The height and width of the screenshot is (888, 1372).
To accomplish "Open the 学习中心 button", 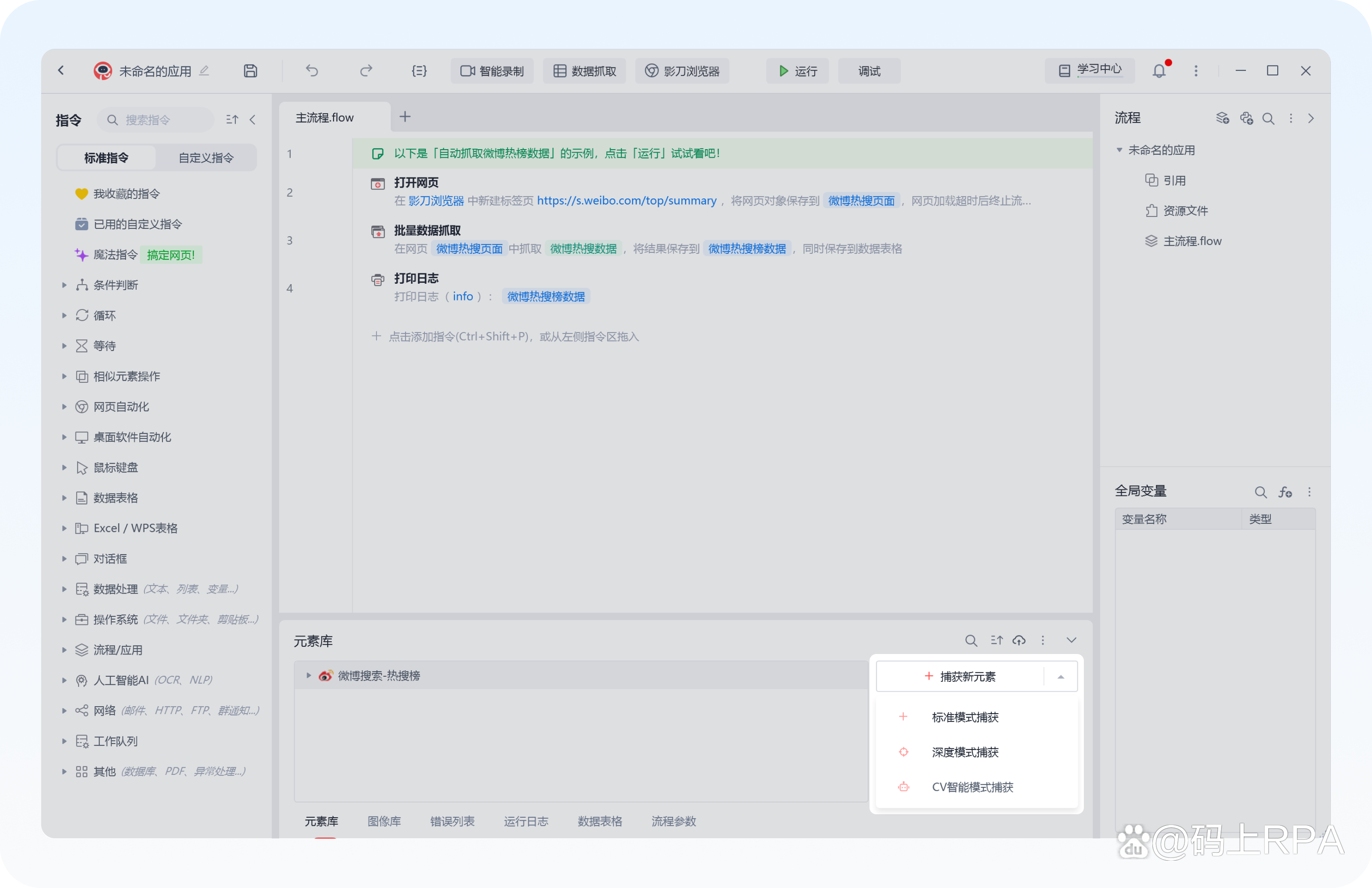I will click(1089, 70).
